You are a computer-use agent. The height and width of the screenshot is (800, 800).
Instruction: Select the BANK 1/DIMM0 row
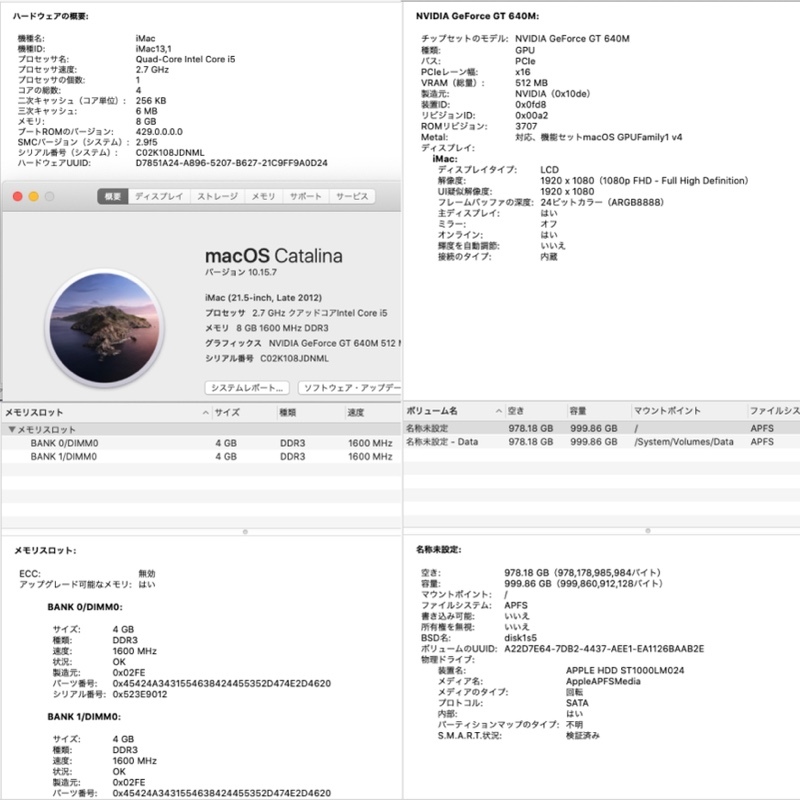pos(202,457)
